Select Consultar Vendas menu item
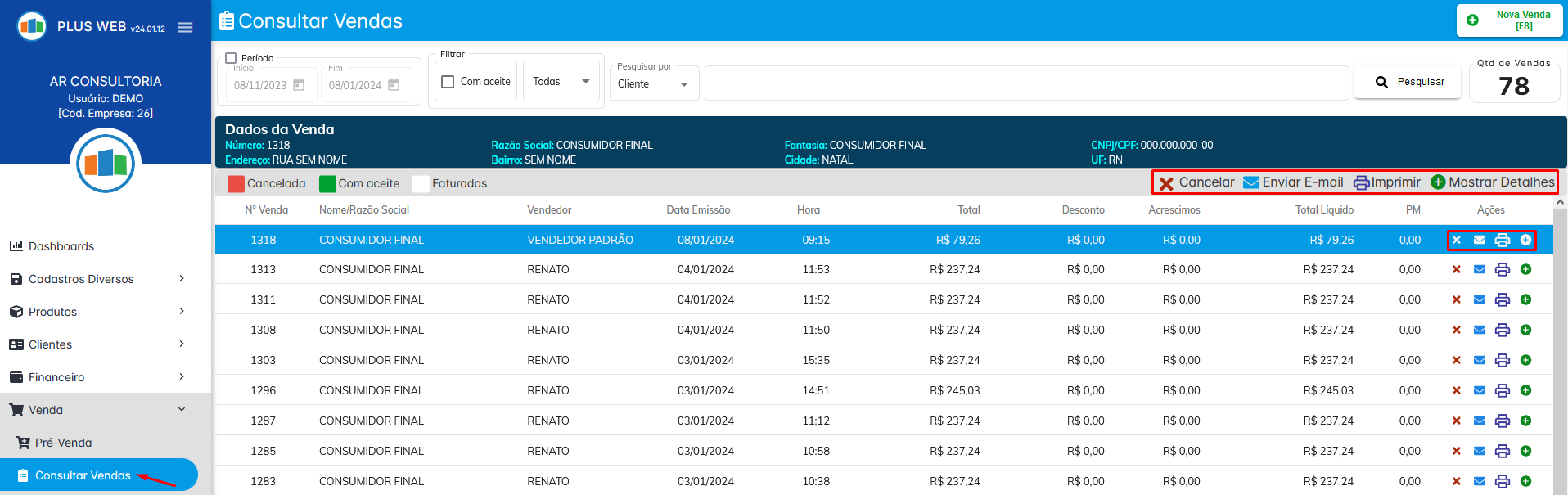 pyautogui.click(x=99, y=475)
